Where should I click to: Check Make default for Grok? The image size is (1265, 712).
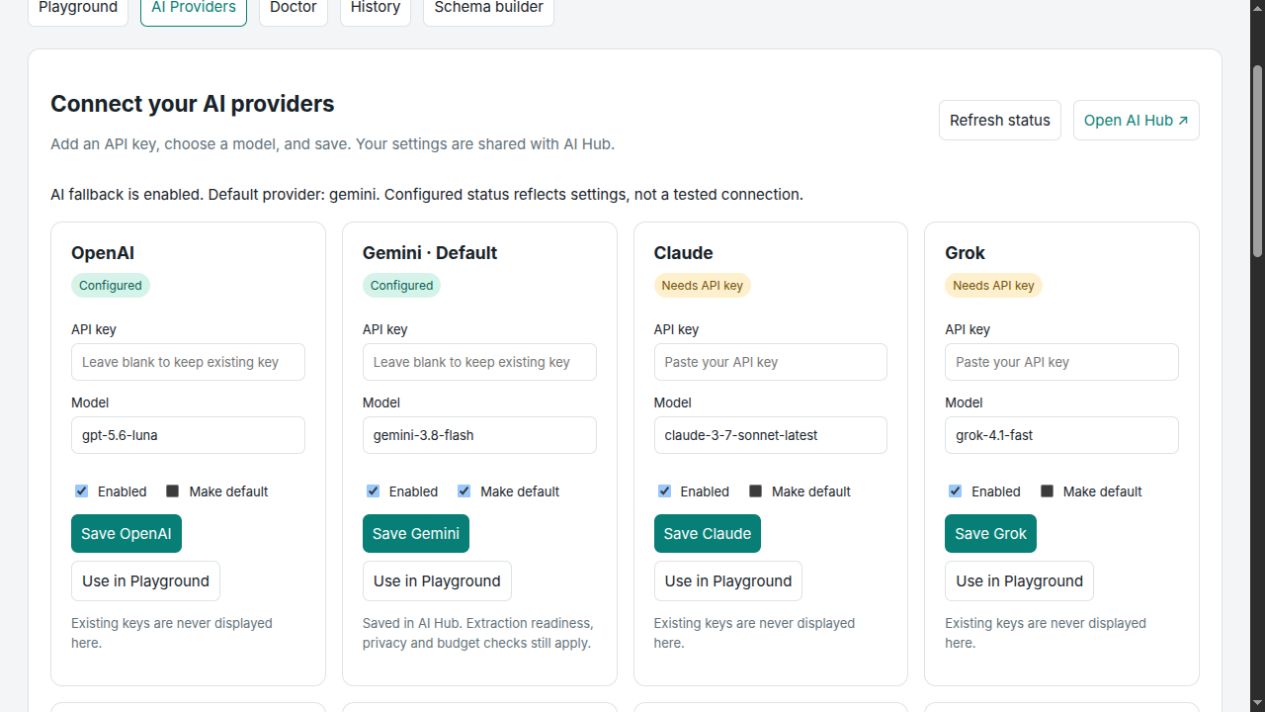tap(1047, 491)
